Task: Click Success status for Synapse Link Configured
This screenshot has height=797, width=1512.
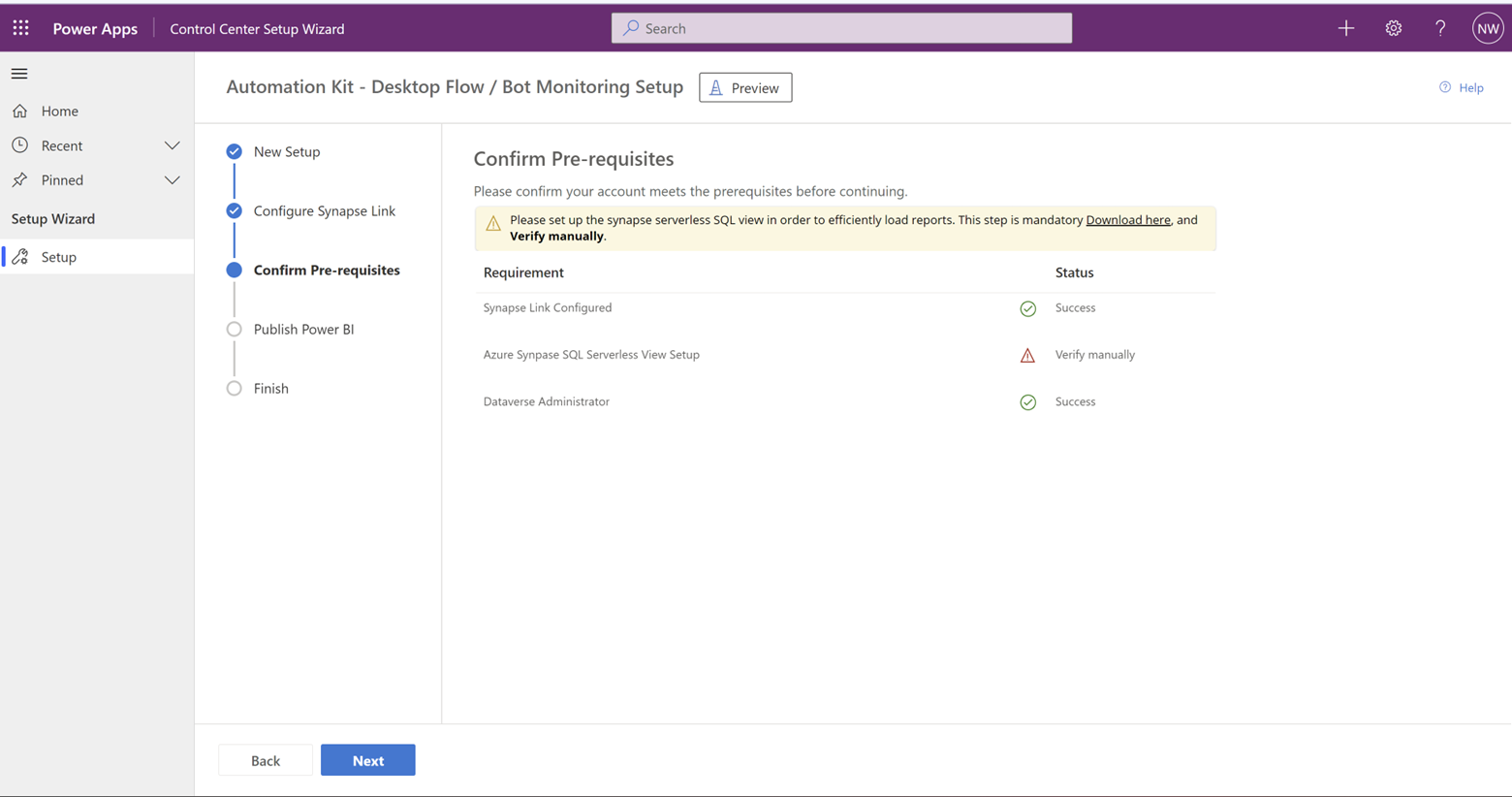Action: click(1075, 307)
